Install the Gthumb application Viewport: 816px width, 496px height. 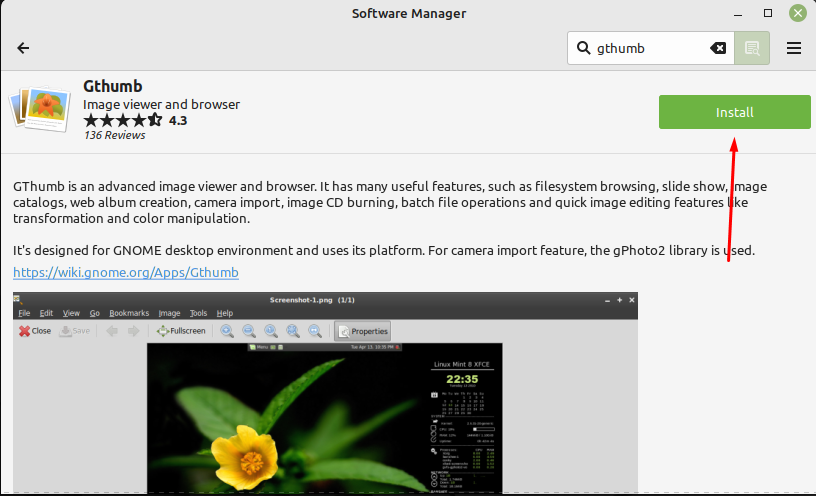click(x=734, y=112)
